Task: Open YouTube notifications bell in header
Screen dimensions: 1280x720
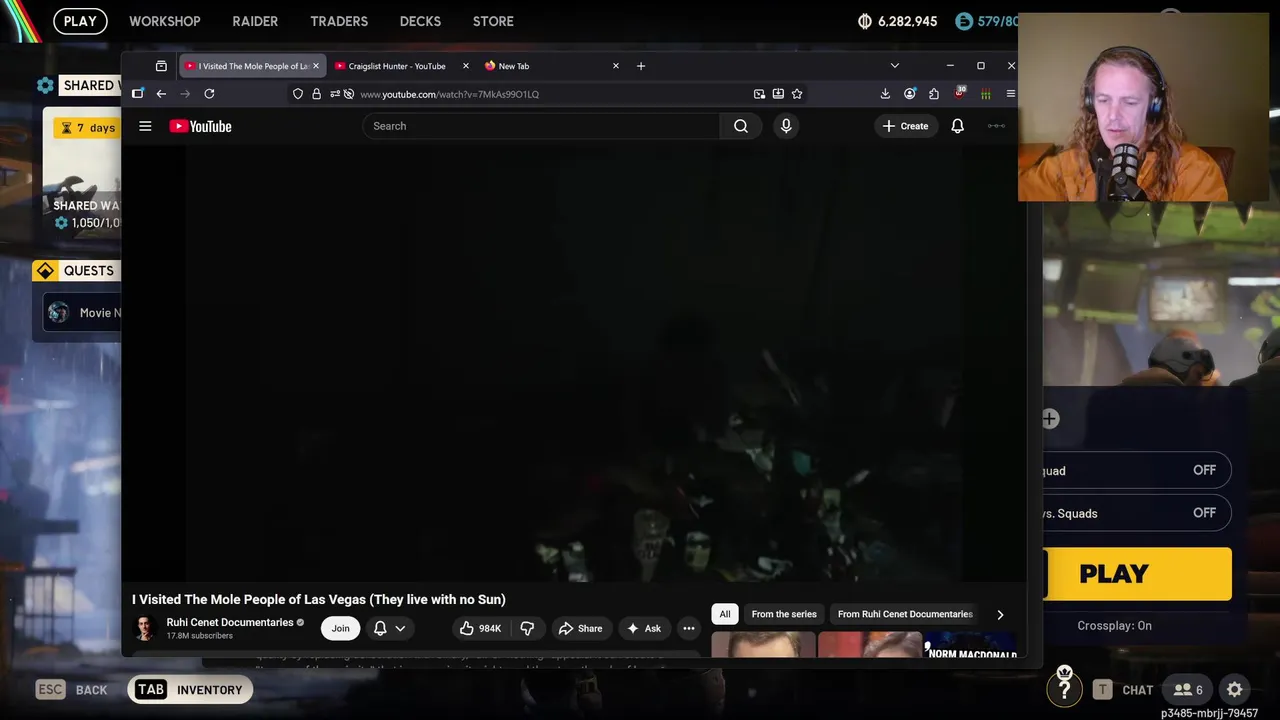Action: tap(957, 126)
